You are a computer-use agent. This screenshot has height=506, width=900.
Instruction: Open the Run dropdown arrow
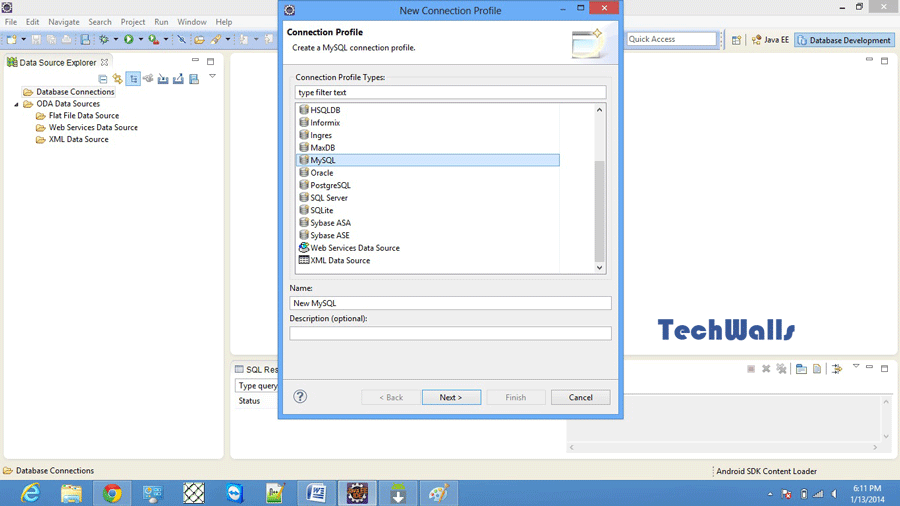[x=140, y=40]
